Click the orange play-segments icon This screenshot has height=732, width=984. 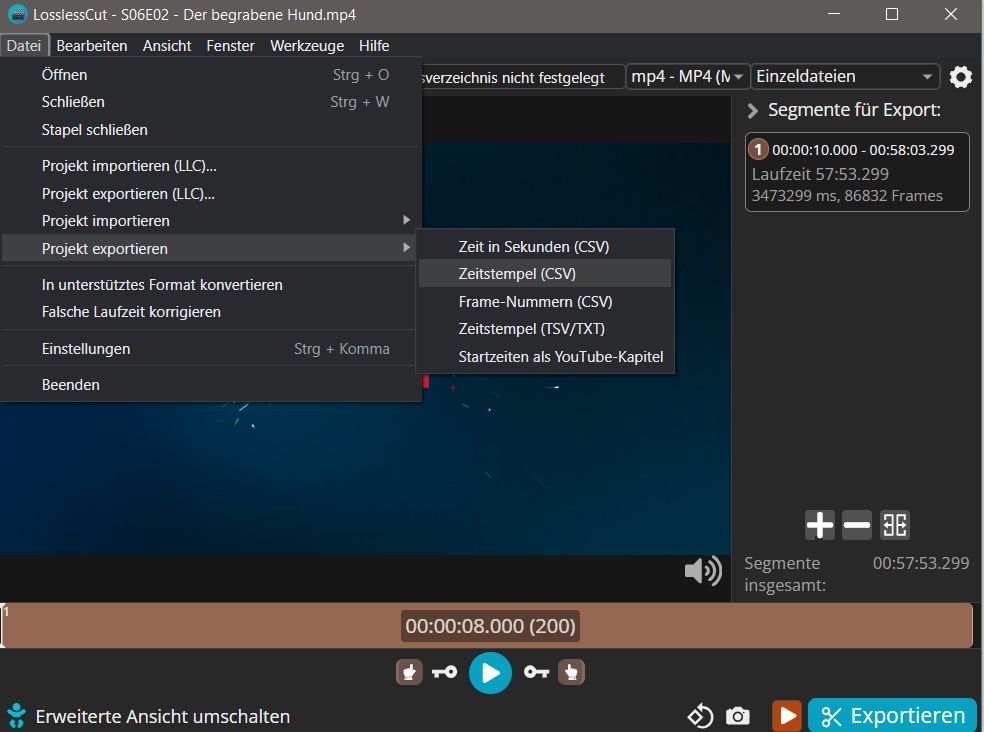point(787,716)
